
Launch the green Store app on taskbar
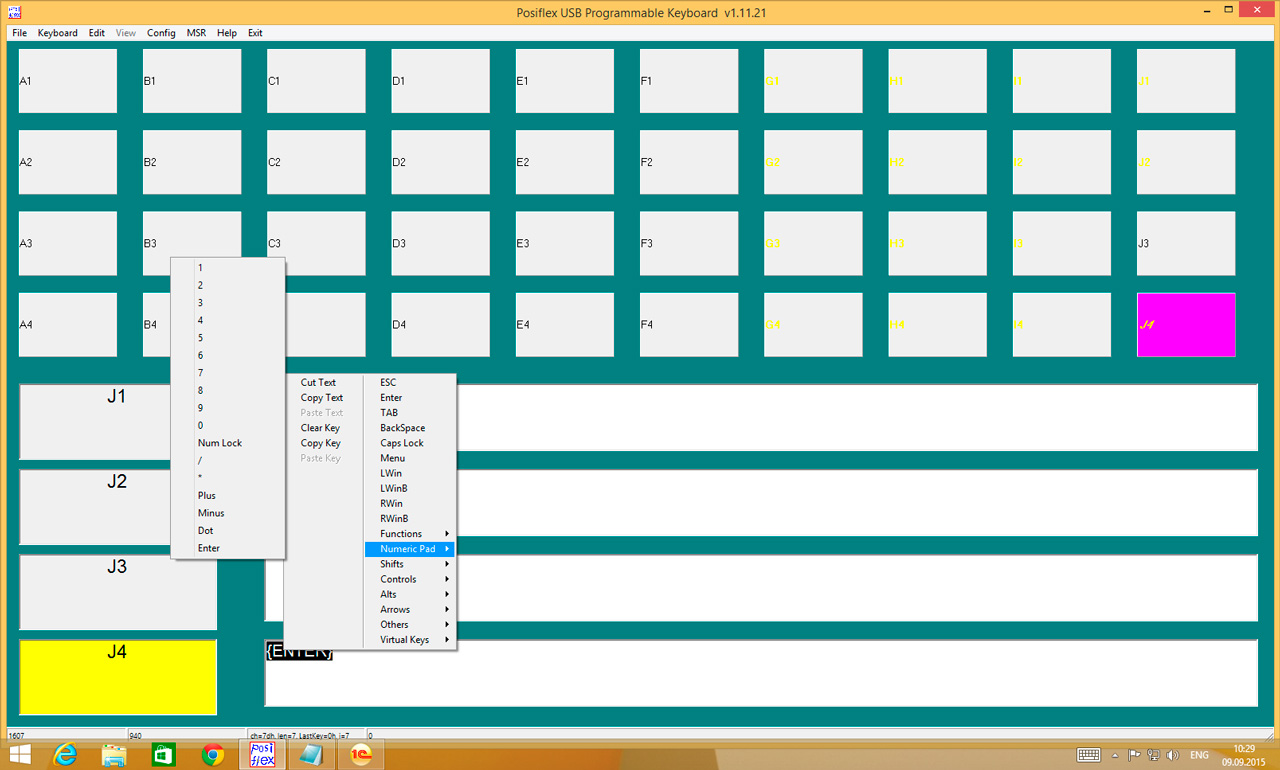click(x=163, y=755)
